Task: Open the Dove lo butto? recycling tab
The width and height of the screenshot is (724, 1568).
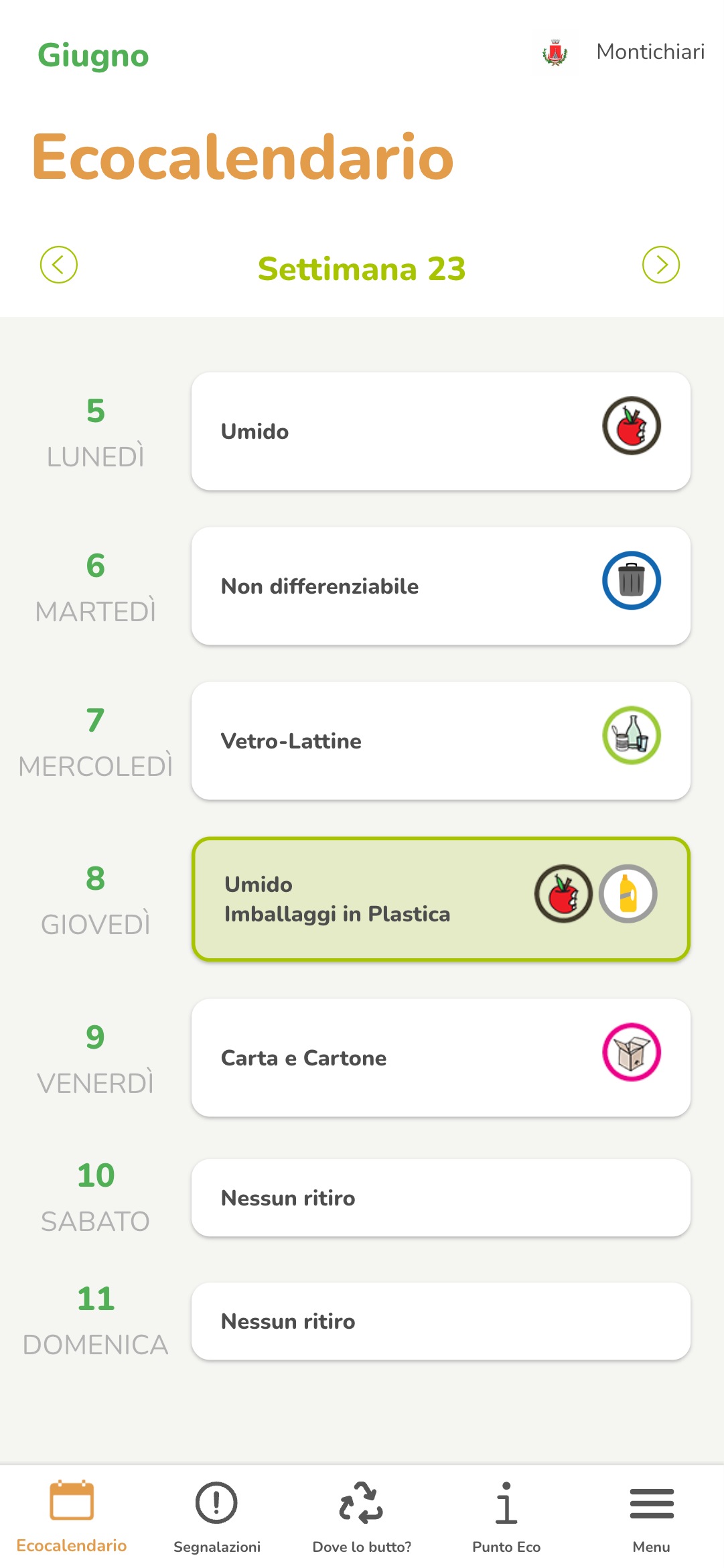Action: [362, 1516]
